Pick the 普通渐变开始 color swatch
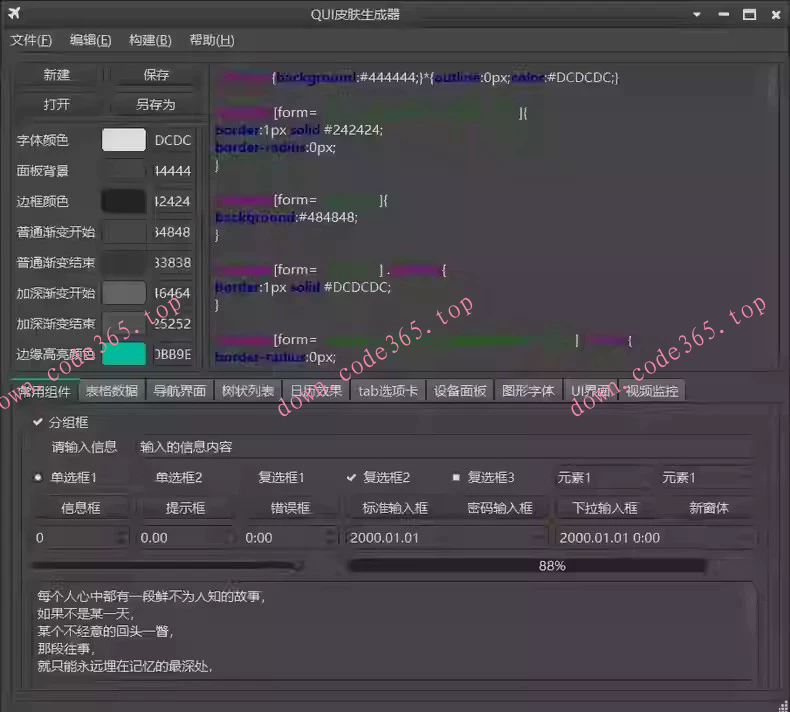Image resolution: width=790 pixels, height=712 pixels. click(x=124, y=232)
